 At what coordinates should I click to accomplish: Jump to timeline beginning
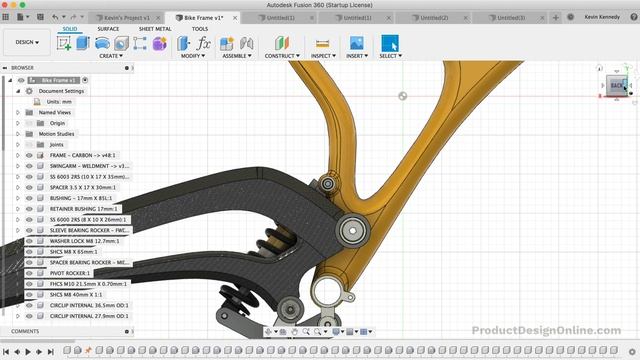click(6, 351)
